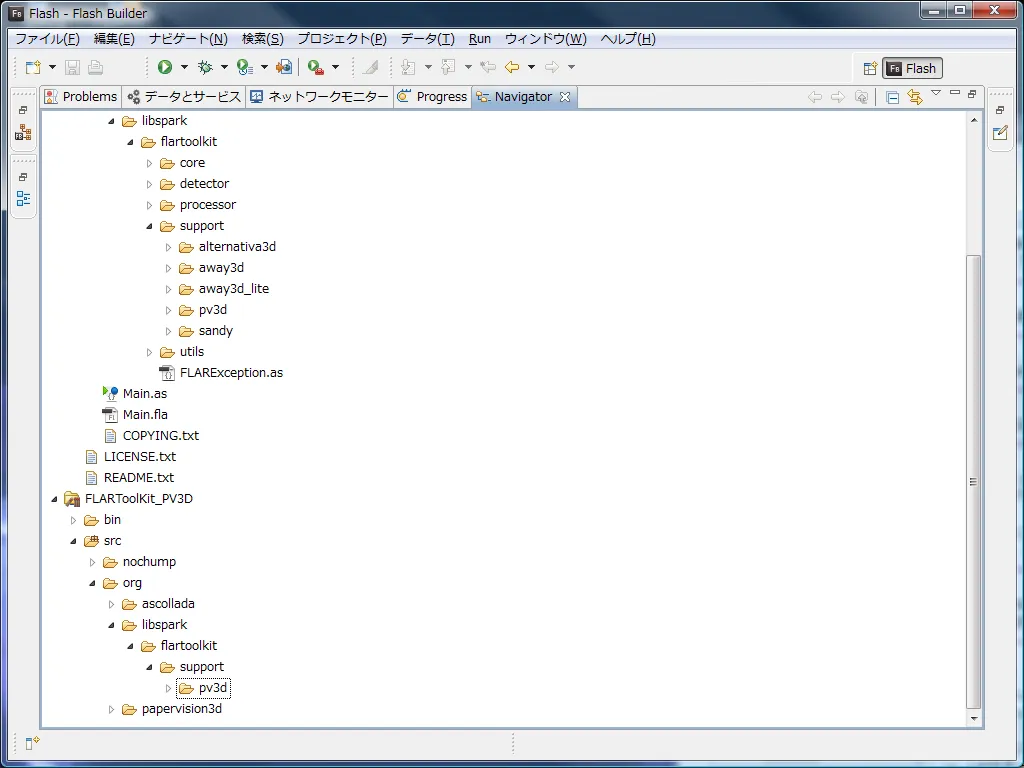Click the Print toolbar icon
The width and height of the screenshot is (1024, 768).
95,67
